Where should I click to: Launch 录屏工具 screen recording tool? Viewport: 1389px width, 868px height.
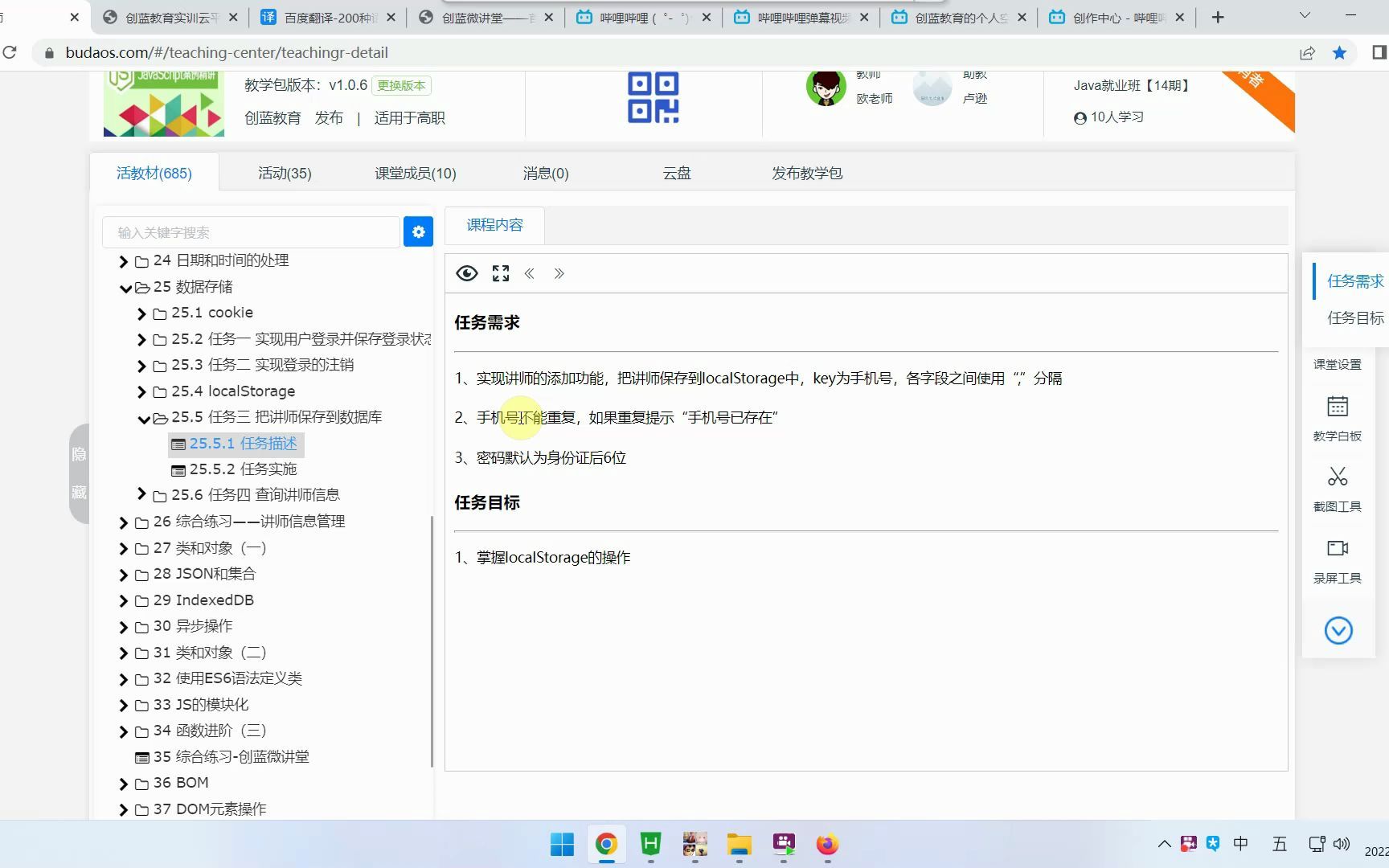(x=1337, y=547)
